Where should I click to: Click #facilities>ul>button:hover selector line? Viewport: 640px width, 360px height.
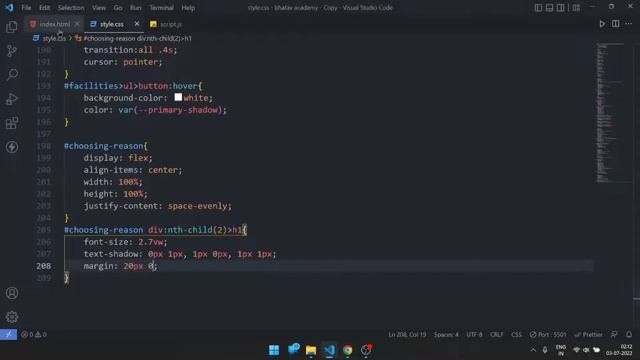click(x=133, y=86)
